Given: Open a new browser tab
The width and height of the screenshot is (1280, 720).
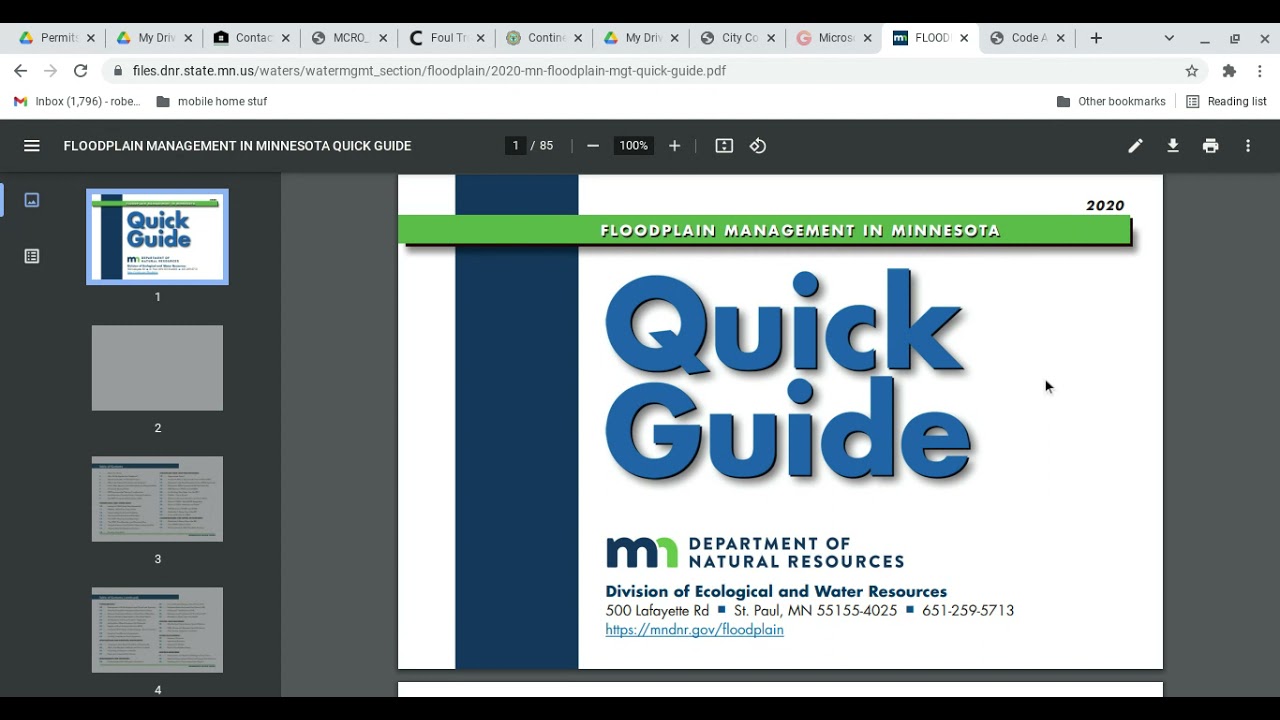Looking at the screenshot, I should pos(1096,38).
